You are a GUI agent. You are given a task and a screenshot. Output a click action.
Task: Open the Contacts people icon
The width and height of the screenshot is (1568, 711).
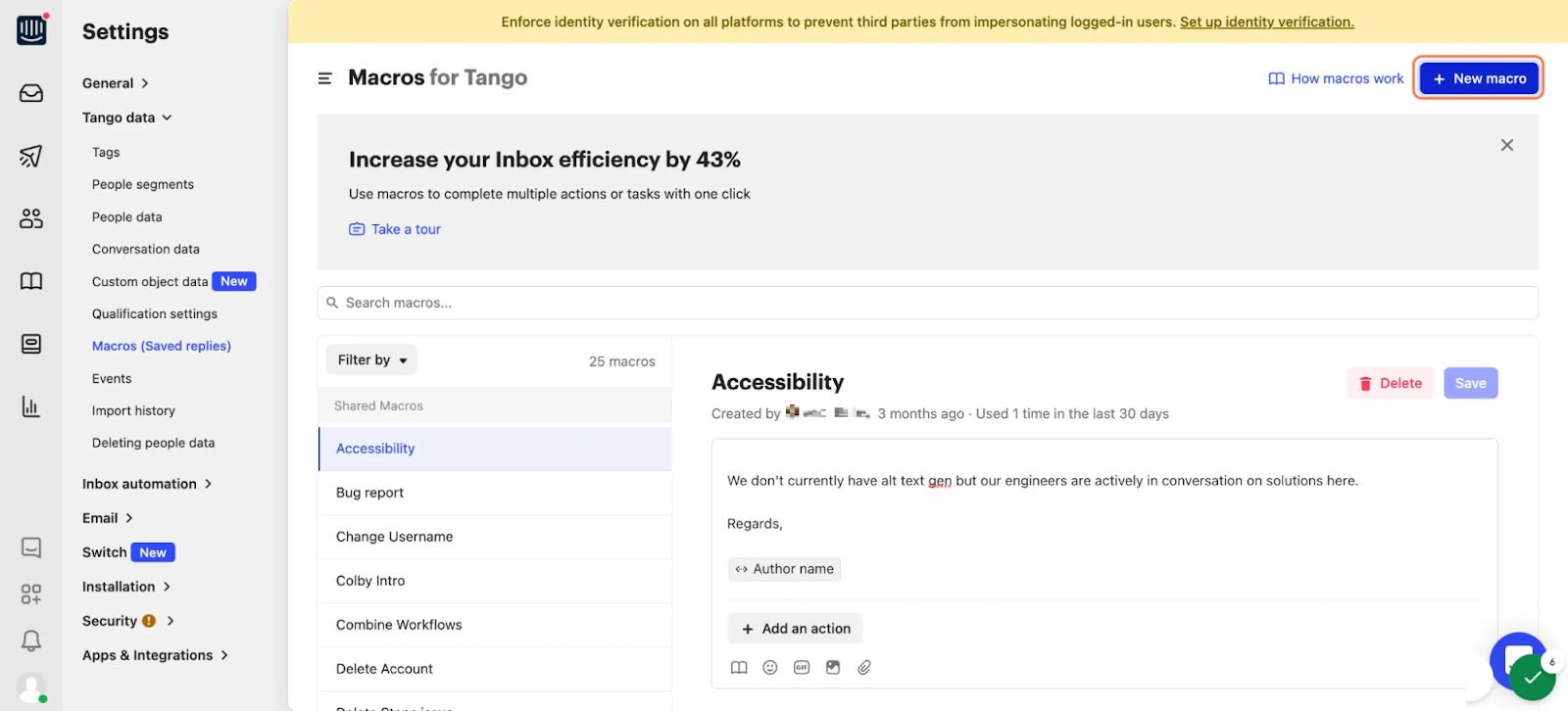[x=31, y=218]
